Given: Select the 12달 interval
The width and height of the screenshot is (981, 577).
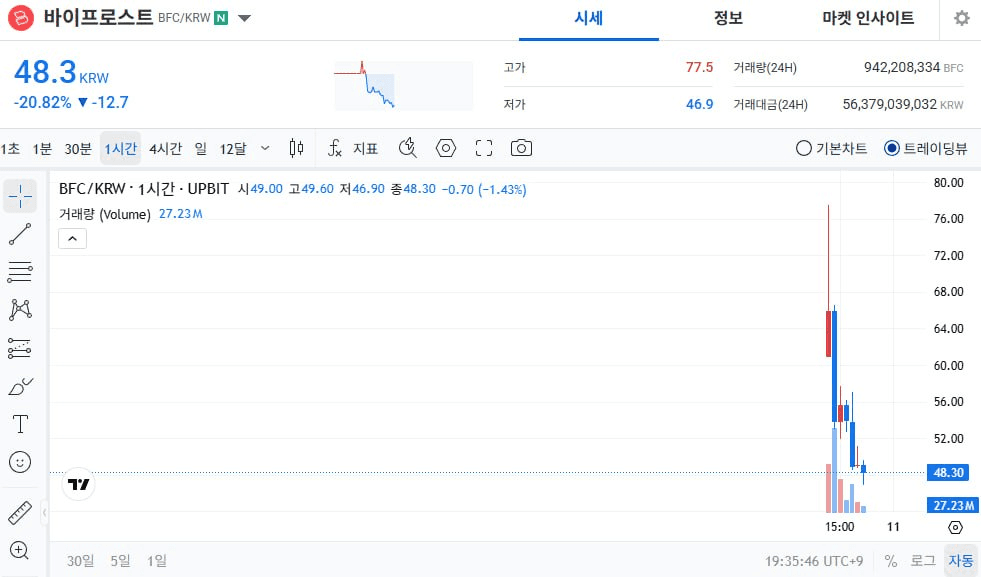Looking at the screenshot, I should [233, 148].
